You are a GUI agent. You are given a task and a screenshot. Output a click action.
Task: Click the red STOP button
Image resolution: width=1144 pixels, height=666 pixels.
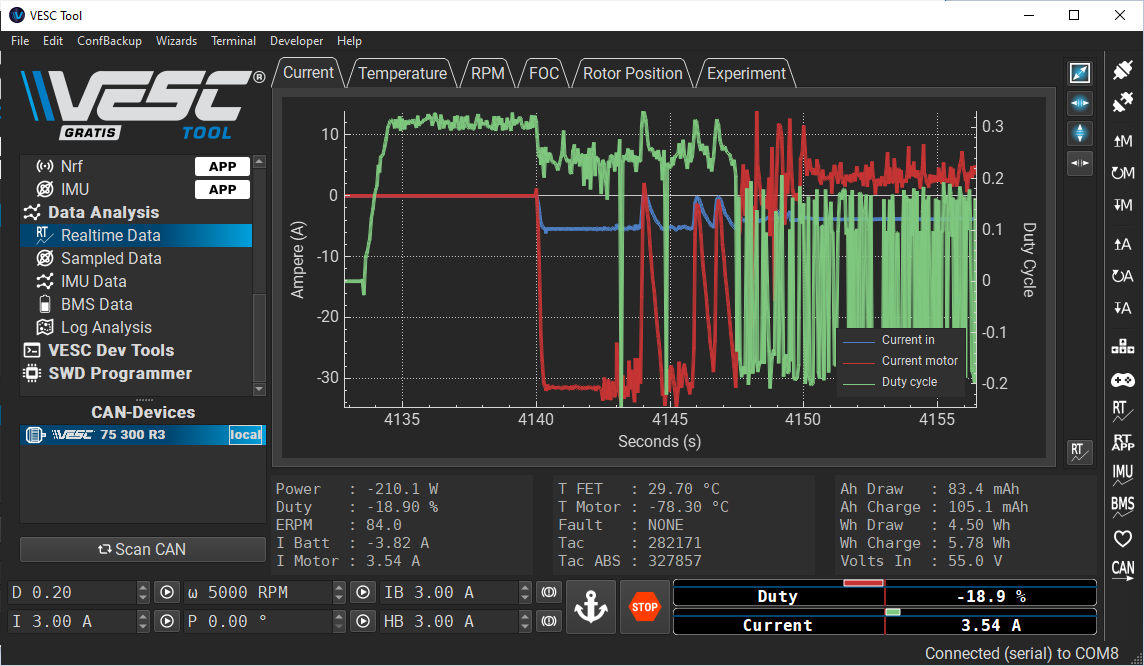645,607
